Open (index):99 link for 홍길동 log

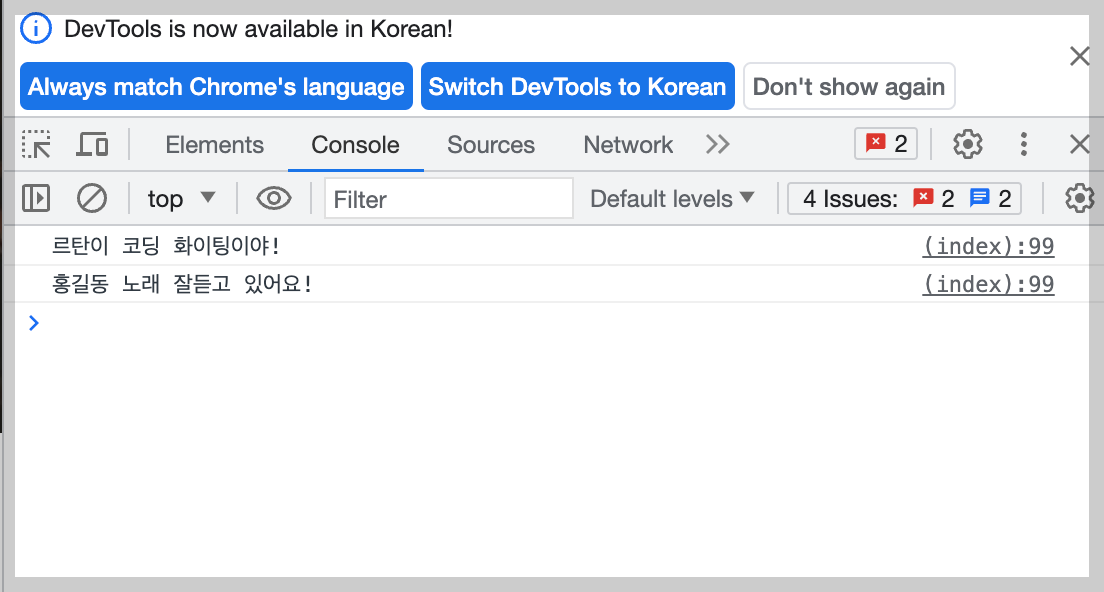tap(989, 284)
